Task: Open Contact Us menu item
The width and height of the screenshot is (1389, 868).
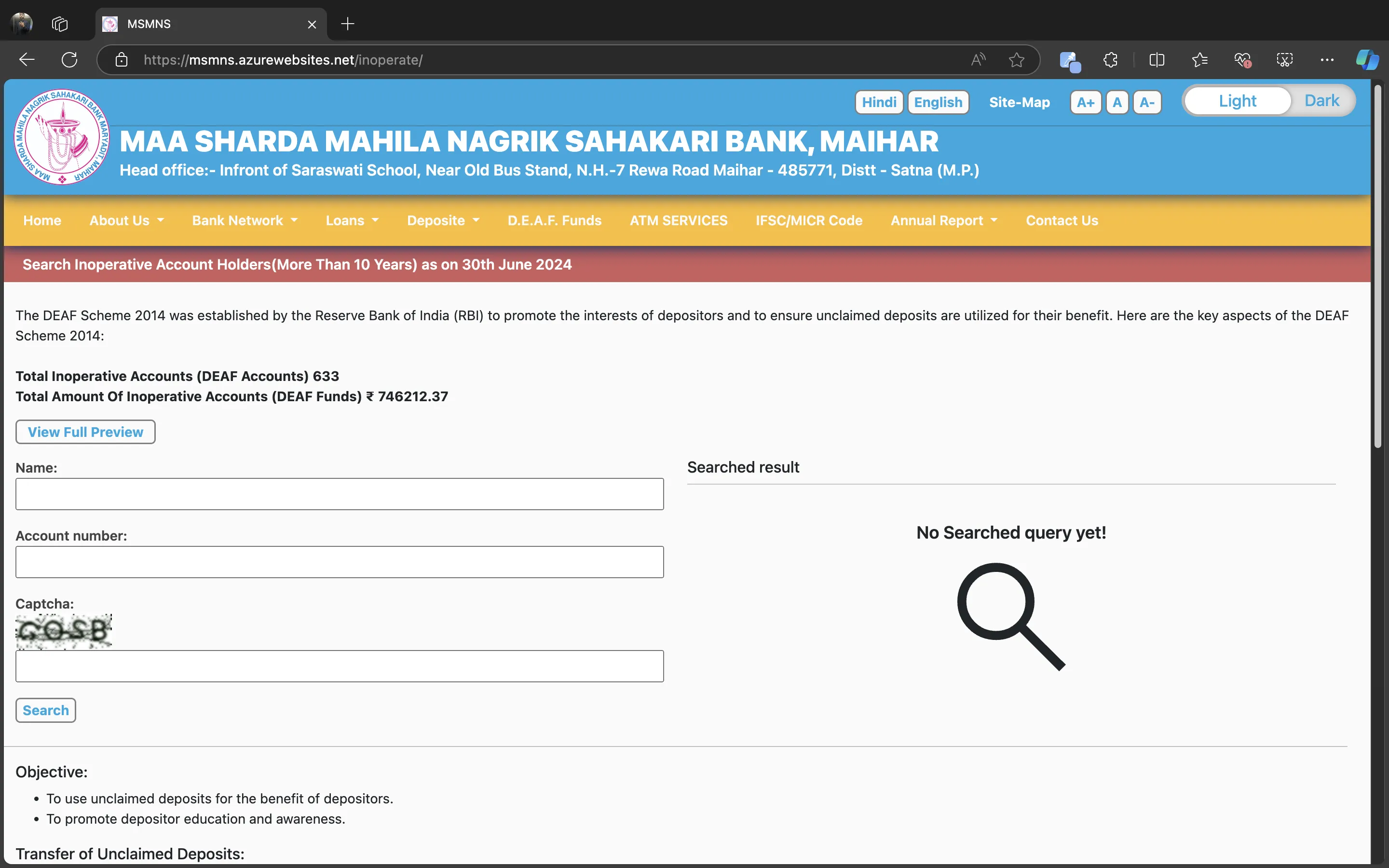Action: pyautogui.click(x=1062, y=220)
